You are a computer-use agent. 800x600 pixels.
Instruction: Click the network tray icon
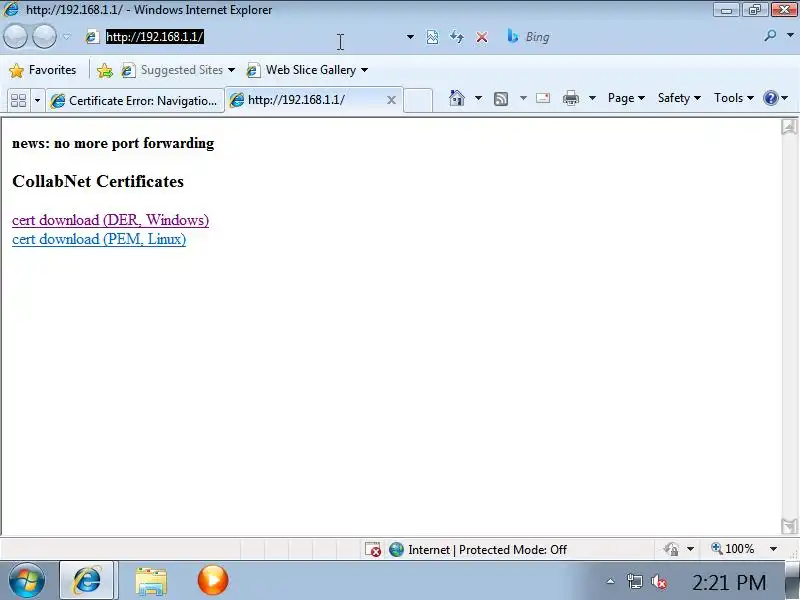(x=635, y=582)
